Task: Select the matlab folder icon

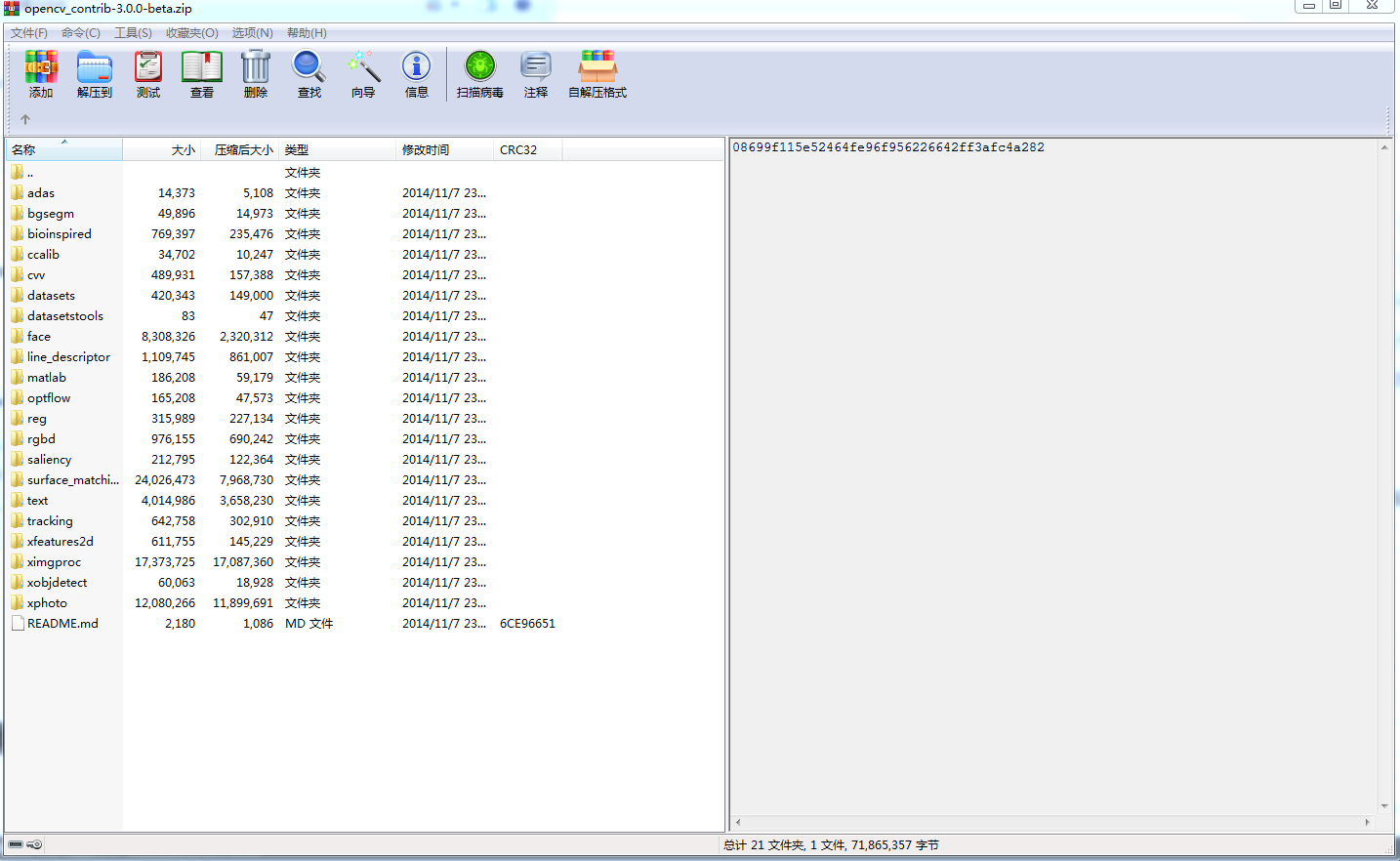Action: [17, 377]
